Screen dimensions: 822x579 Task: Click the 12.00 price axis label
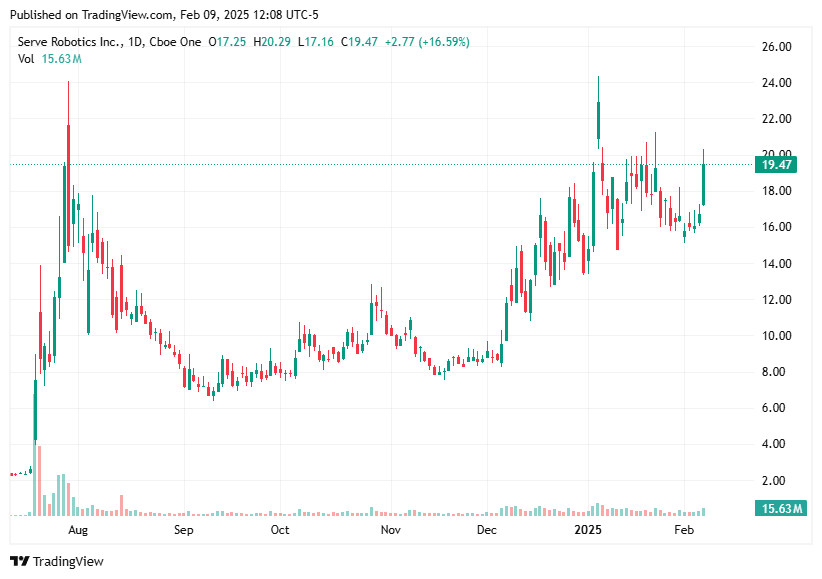(776, 299)
